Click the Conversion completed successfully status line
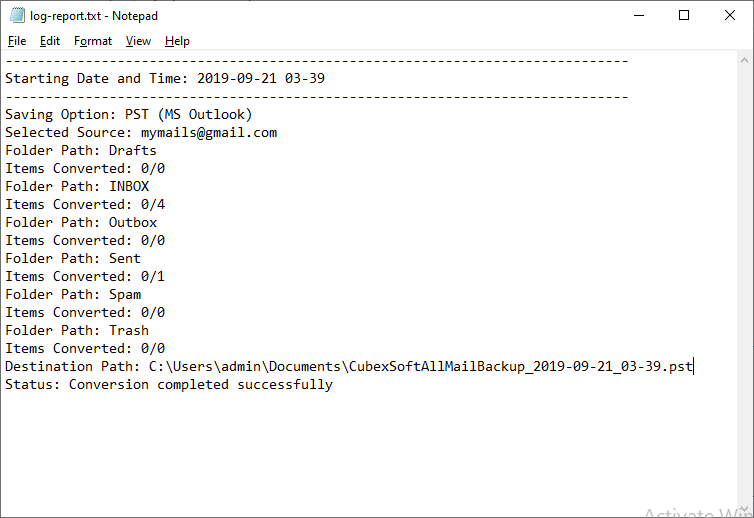This screenshot has height=518, width=754. point(168,384)
